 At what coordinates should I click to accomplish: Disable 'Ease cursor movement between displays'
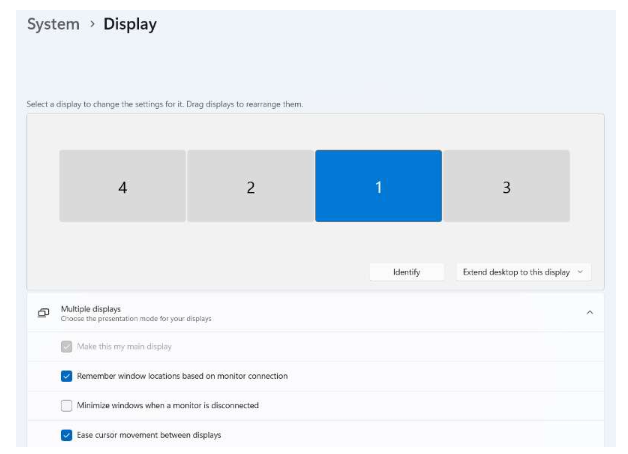point(67,435)
